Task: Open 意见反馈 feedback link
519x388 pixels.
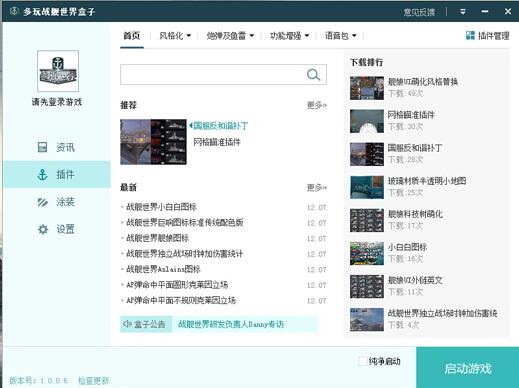Action: [x=419, y=12]
